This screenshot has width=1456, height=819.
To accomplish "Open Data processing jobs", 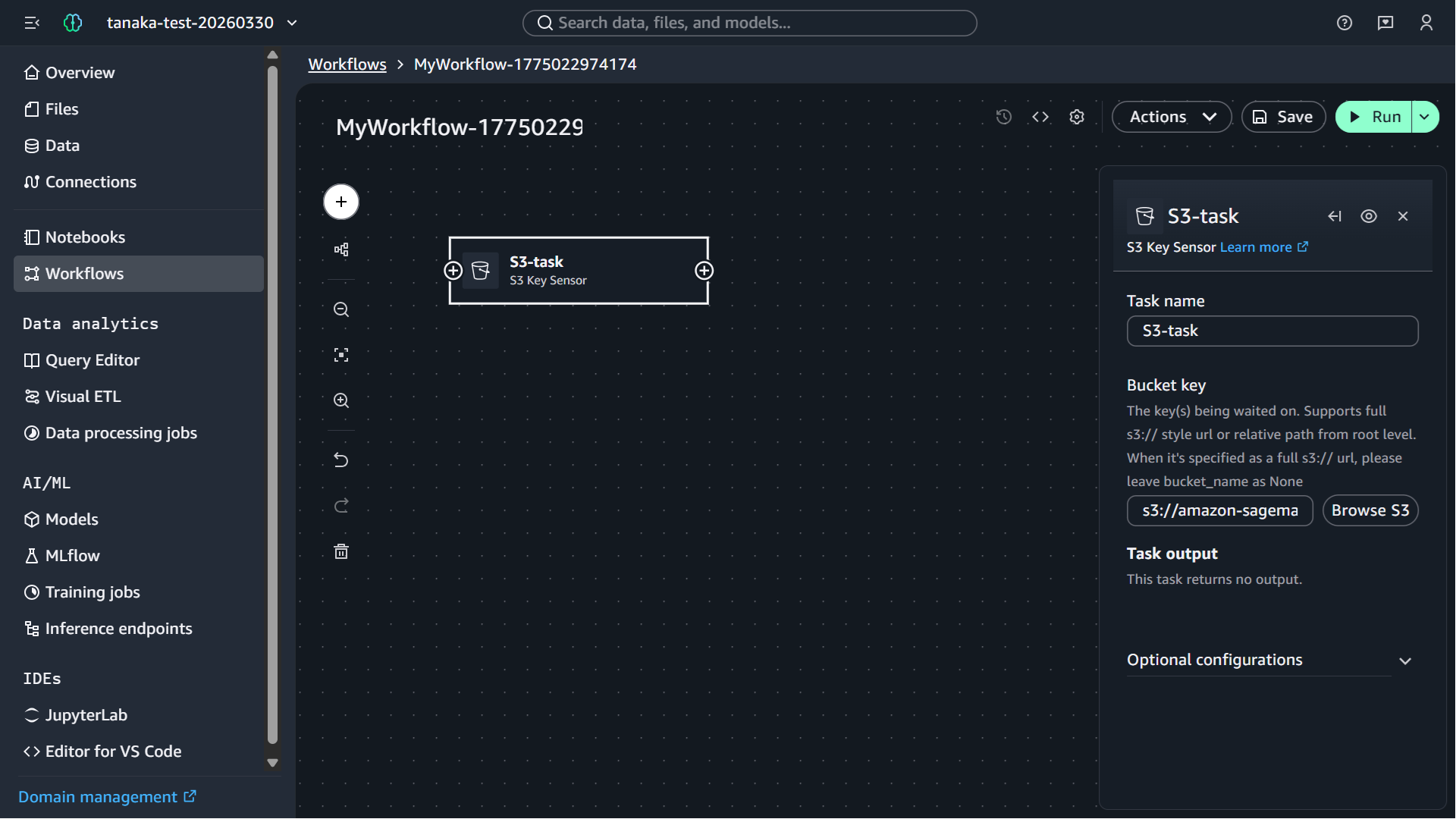I will click(x=139, y=433).
